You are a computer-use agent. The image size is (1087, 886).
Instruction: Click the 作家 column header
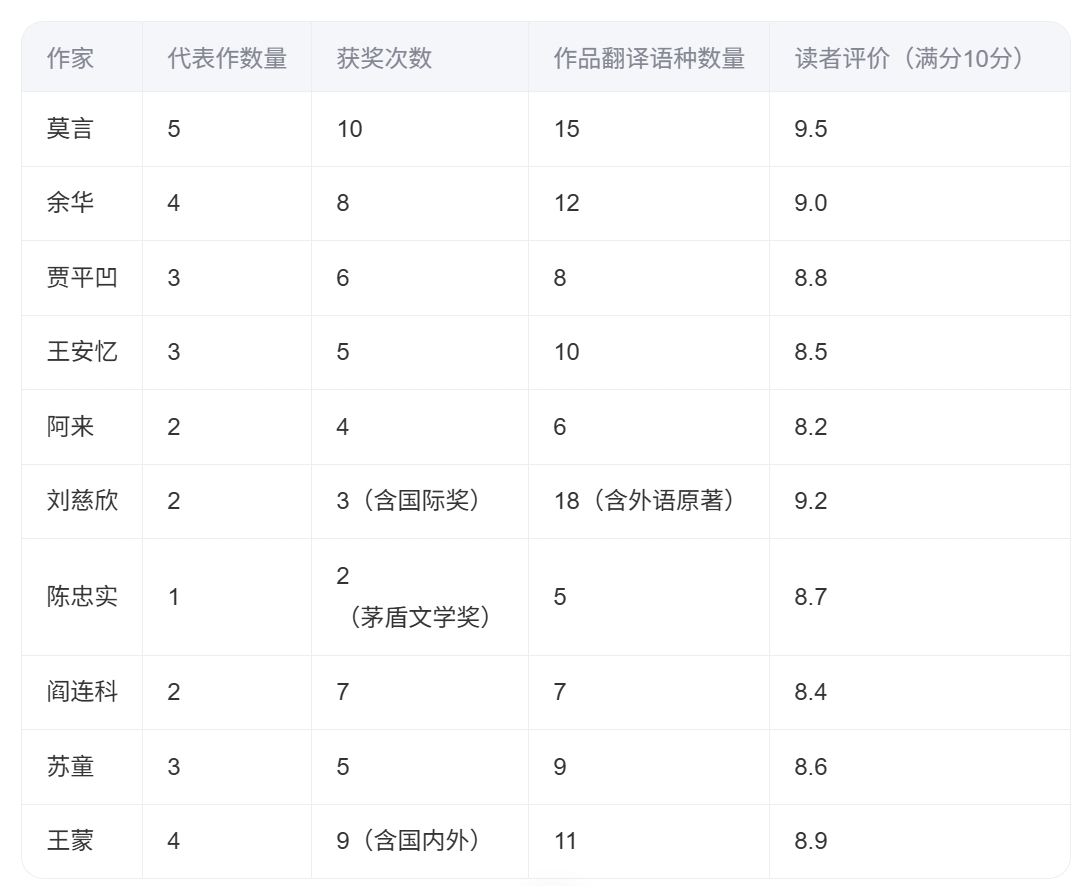click(70, 58)
